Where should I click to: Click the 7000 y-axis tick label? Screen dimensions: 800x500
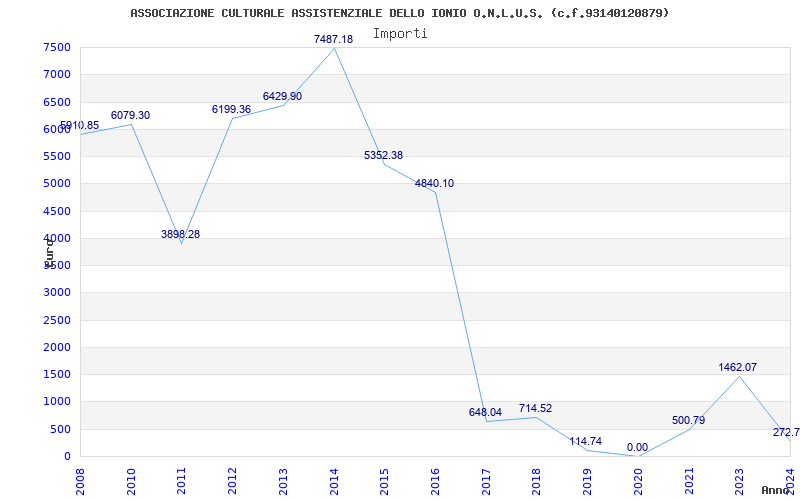pos(57,74)
